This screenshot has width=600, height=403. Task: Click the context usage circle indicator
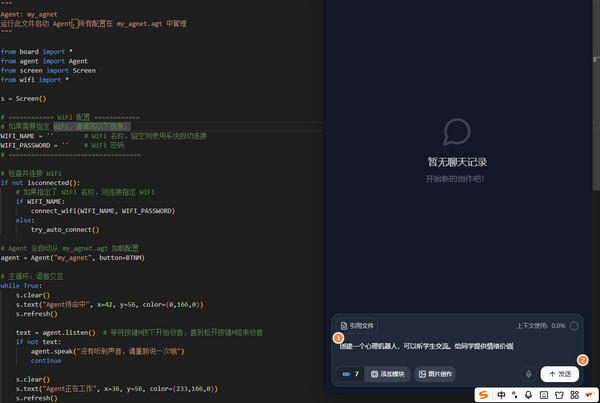tap(574, 326)
